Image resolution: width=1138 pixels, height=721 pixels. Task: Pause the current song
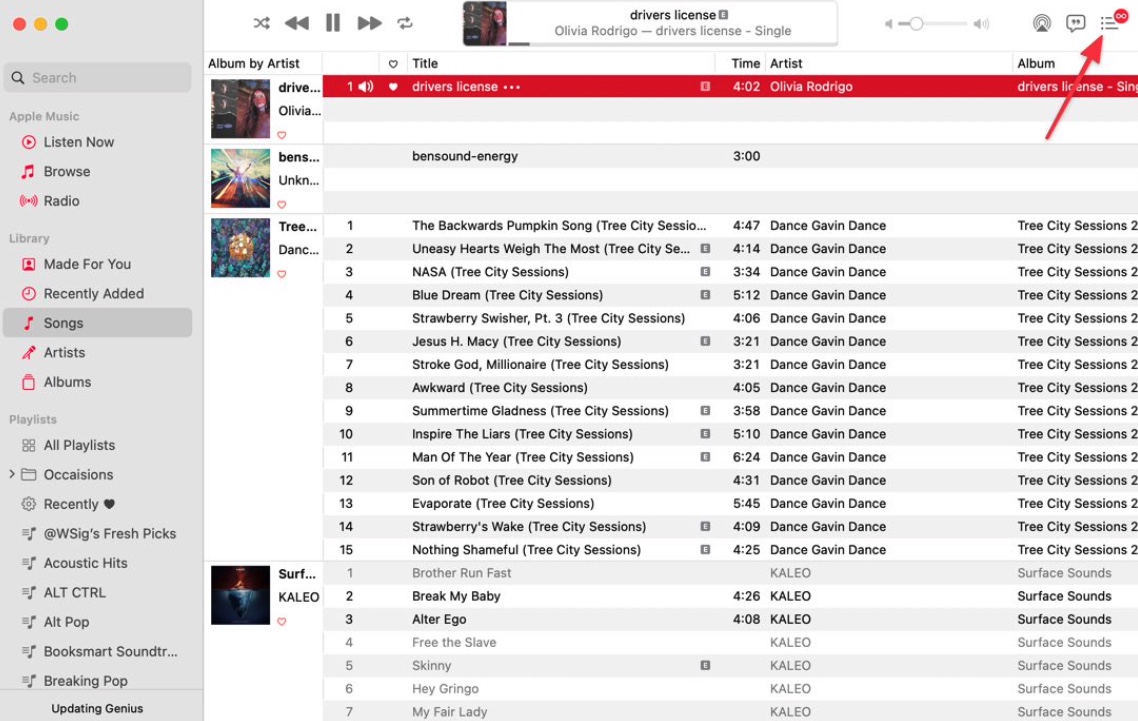tap(332, 22)
